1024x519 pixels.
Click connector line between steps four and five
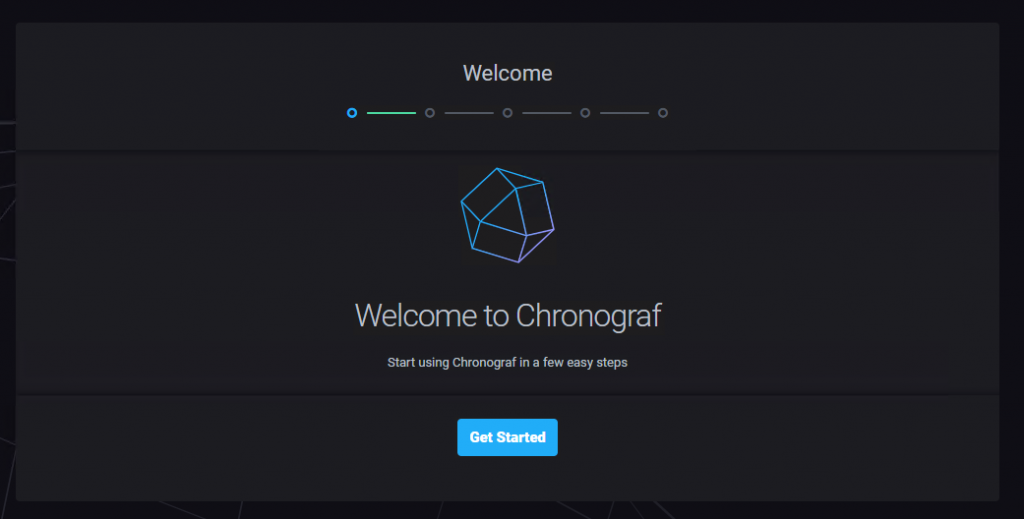(x=624, y=113)
